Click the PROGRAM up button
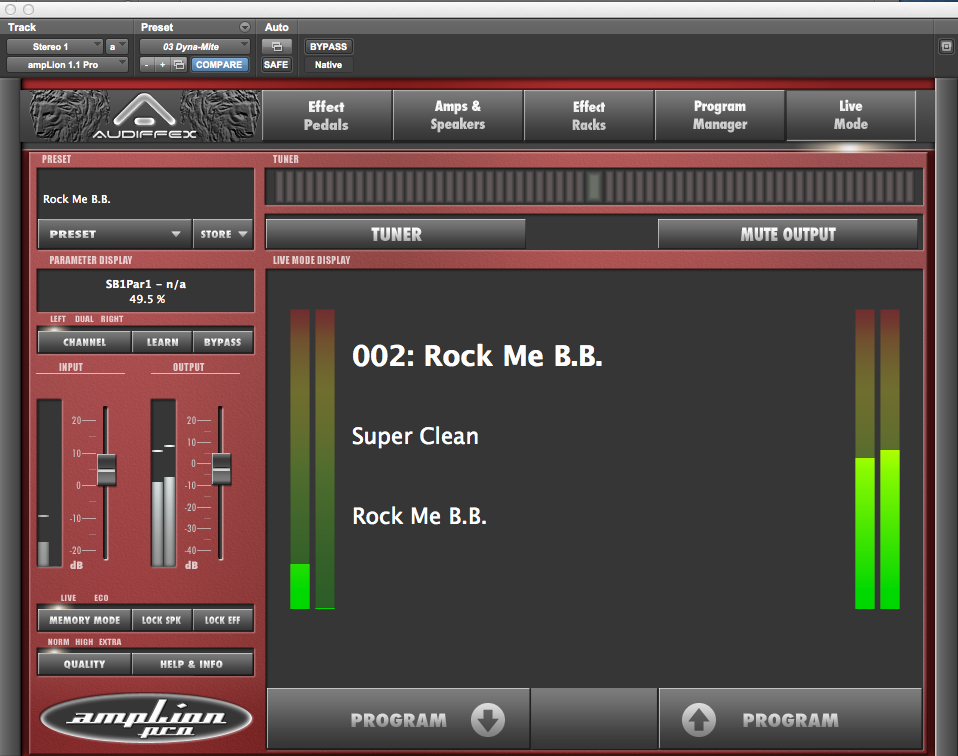 (x=790, y=719)
